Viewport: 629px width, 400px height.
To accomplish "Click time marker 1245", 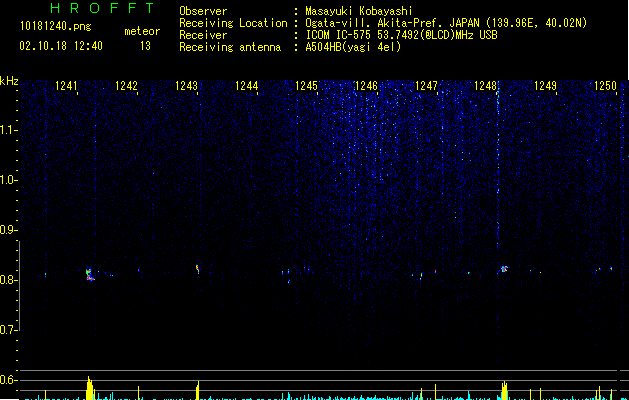I will click(306, 86).
